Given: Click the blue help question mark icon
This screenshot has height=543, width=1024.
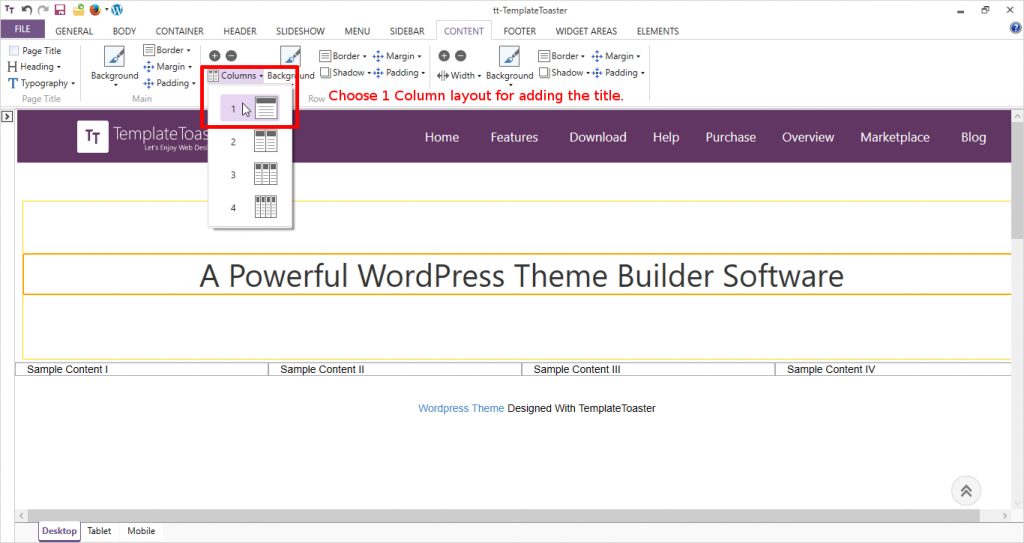Looking at the screenshot, I should 1015,29.
